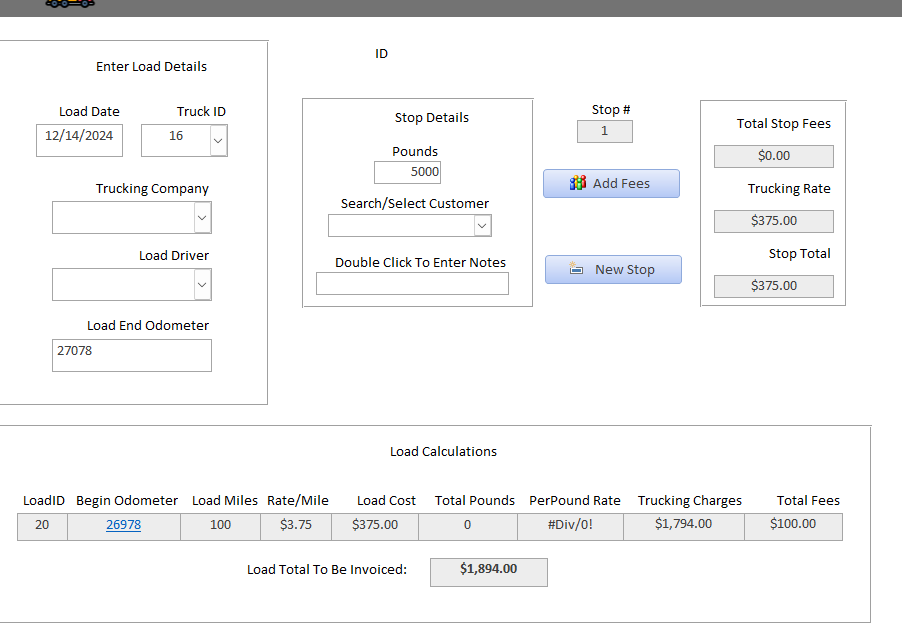Screen dimensions: 902x643
Task: Focus the Load End Odometer field
Action: [x=131, y=355]
